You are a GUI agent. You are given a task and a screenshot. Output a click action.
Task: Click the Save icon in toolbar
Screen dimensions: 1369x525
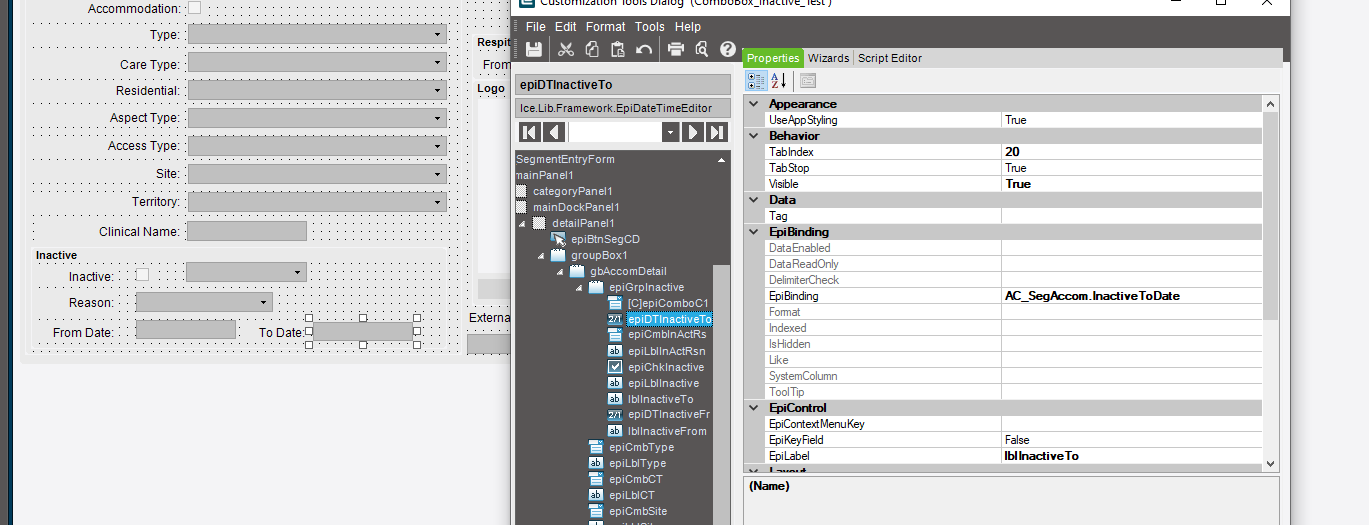tap(534, 49)
